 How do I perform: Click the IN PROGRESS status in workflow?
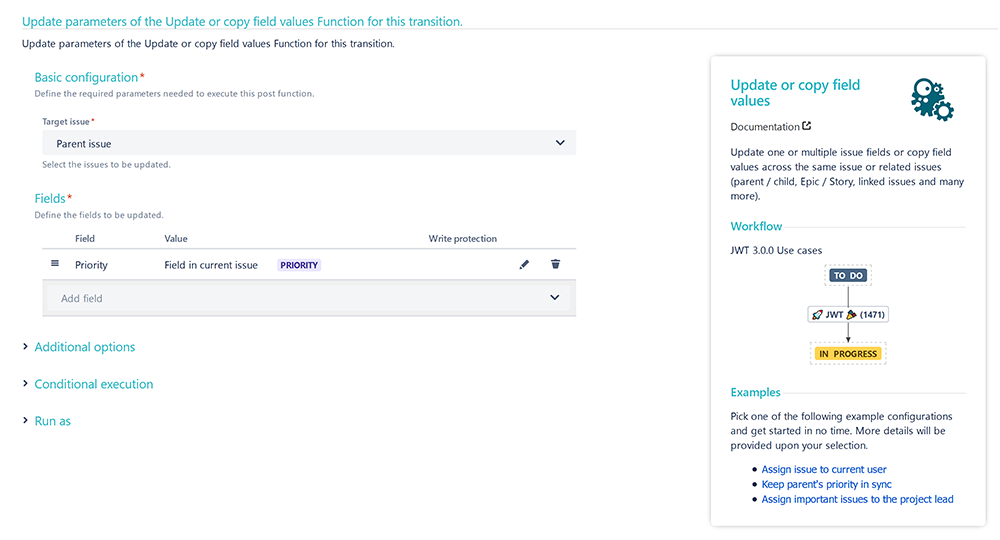tap(848, 354)
